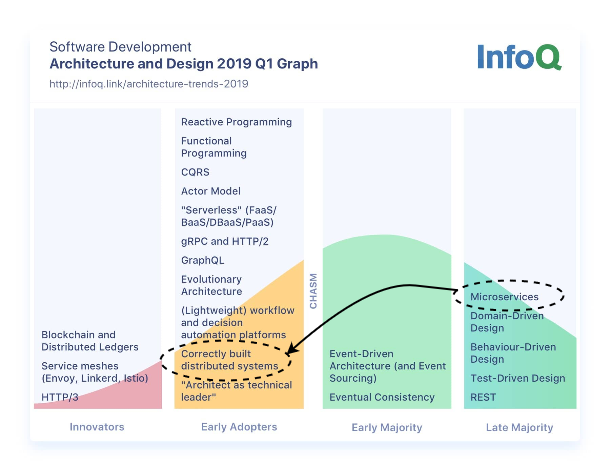Click the circled Microservices item
This screenshot has width=611, height=464.
504,297
